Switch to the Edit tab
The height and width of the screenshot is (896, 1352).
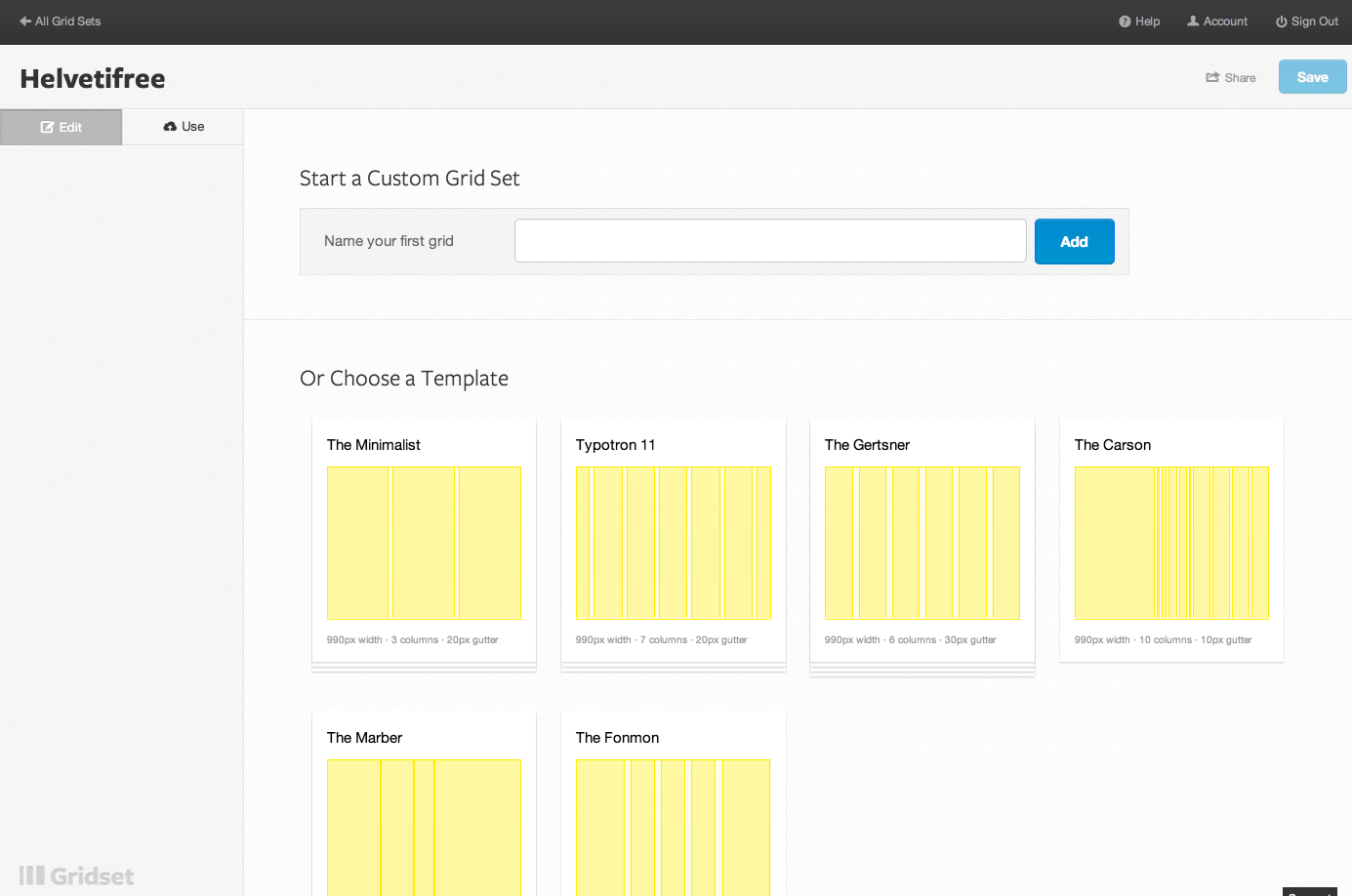[x=61, y=128]
